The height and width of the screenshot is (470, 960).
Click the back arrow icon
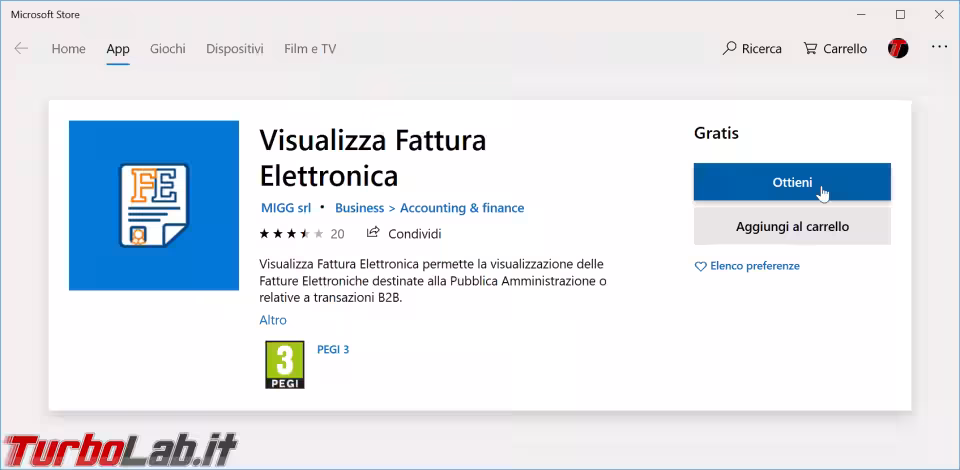(x=21, y=48)
